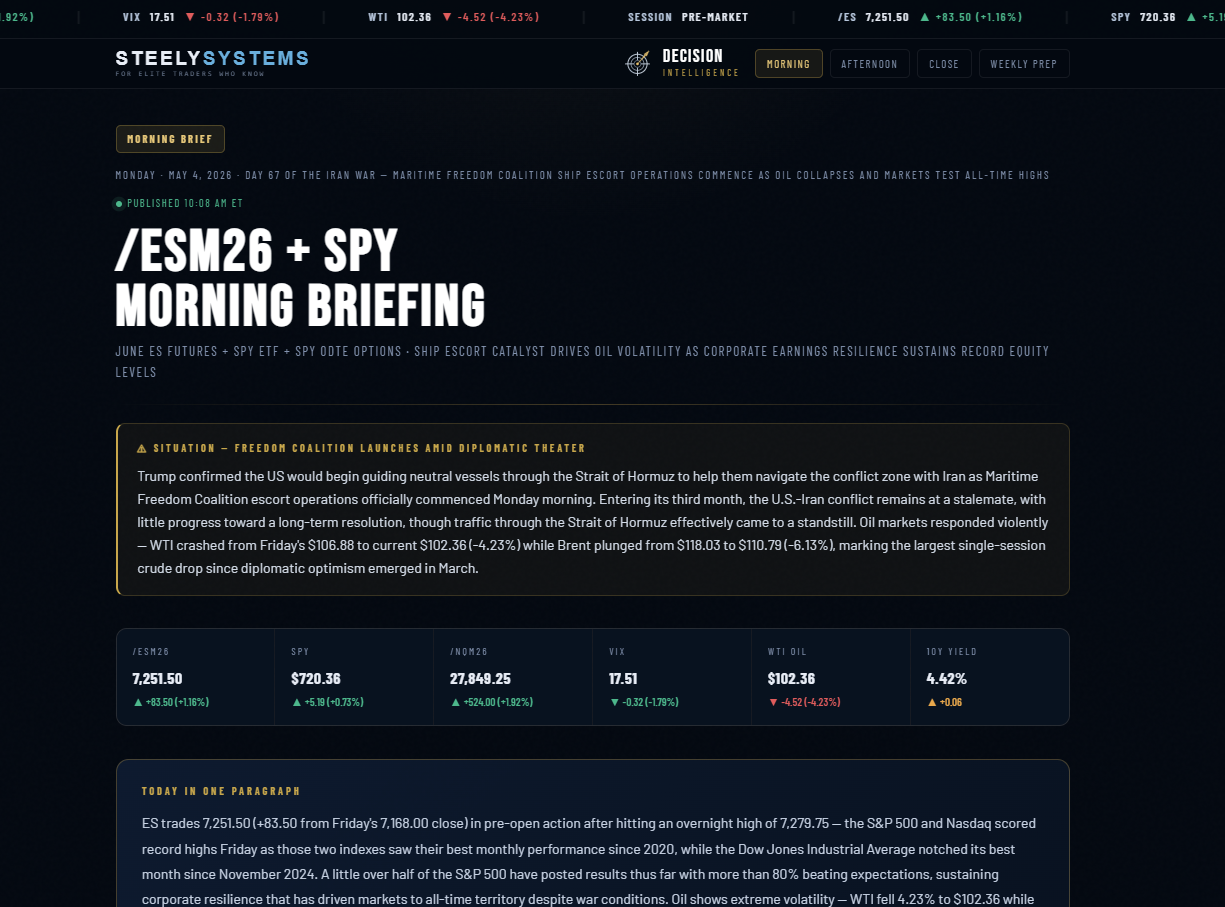Click the /ESM26 + SPY Morning Briefing headline

[300, 277]
